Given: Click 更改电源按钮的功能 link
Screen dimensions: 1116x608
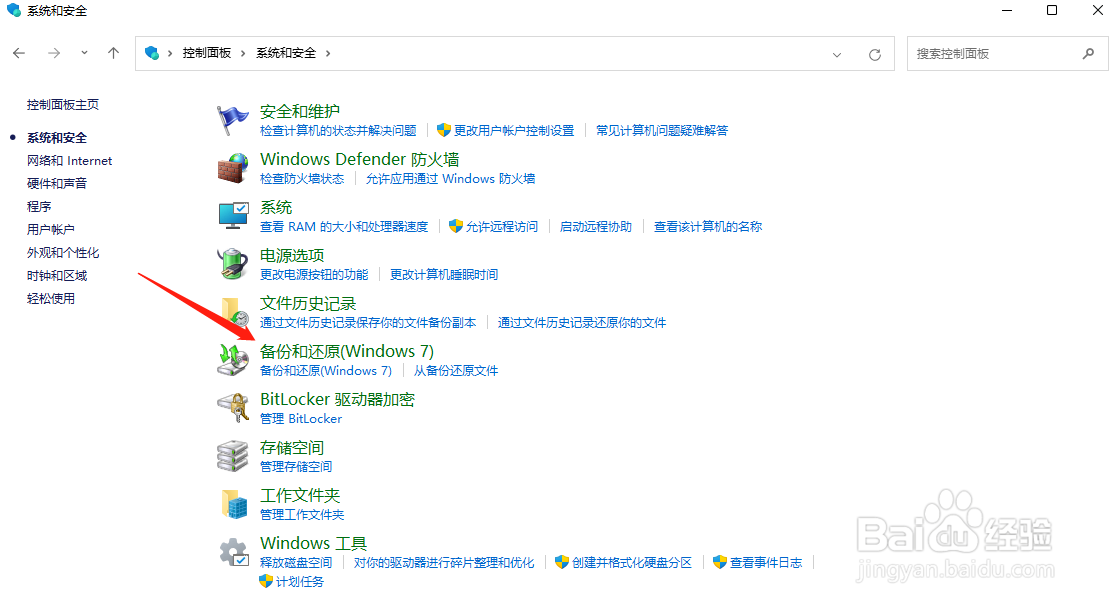Looking at the screenshot, I should point(314,275).
